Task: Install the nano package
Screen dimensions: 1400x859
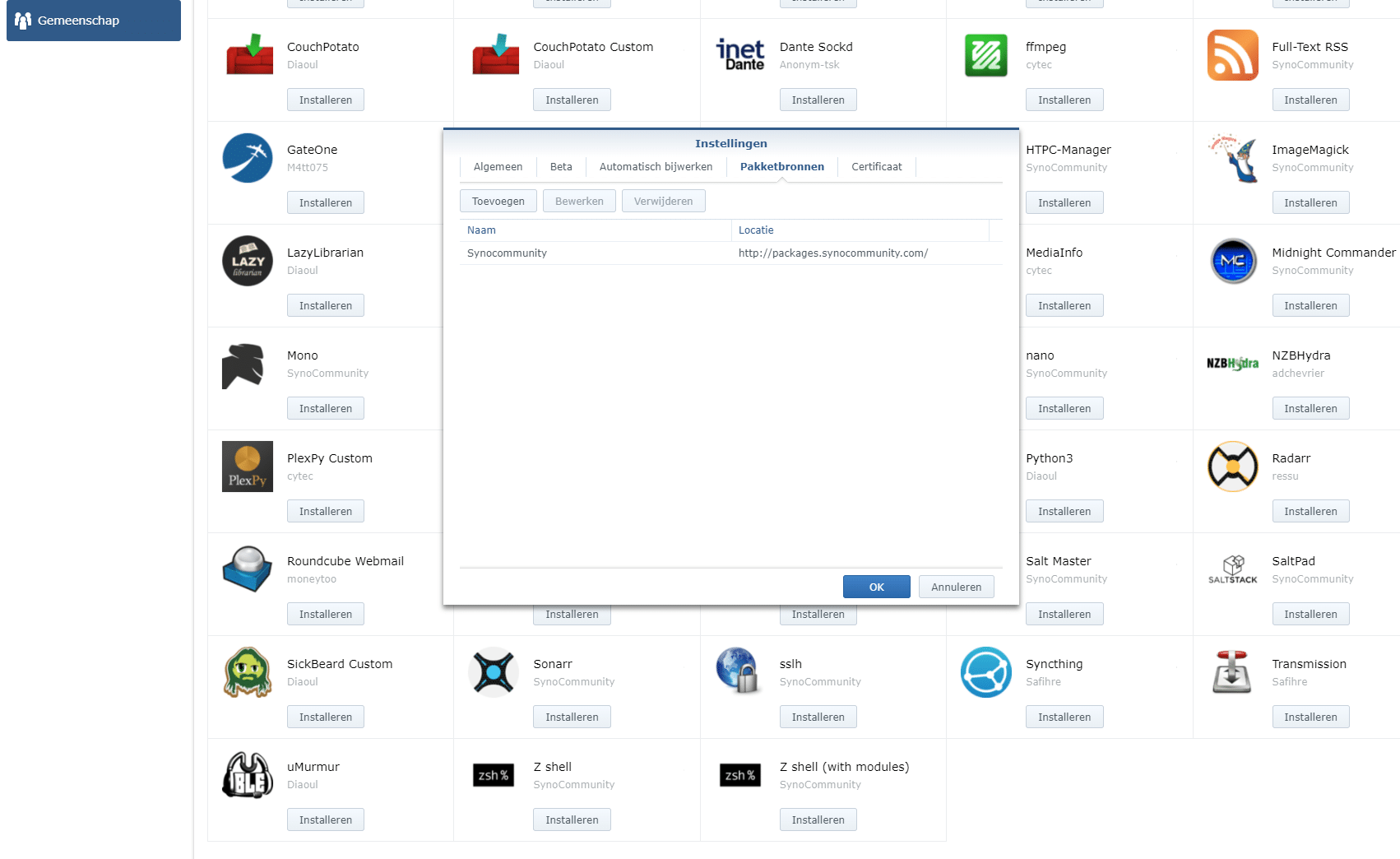Action: [1064, 408]
